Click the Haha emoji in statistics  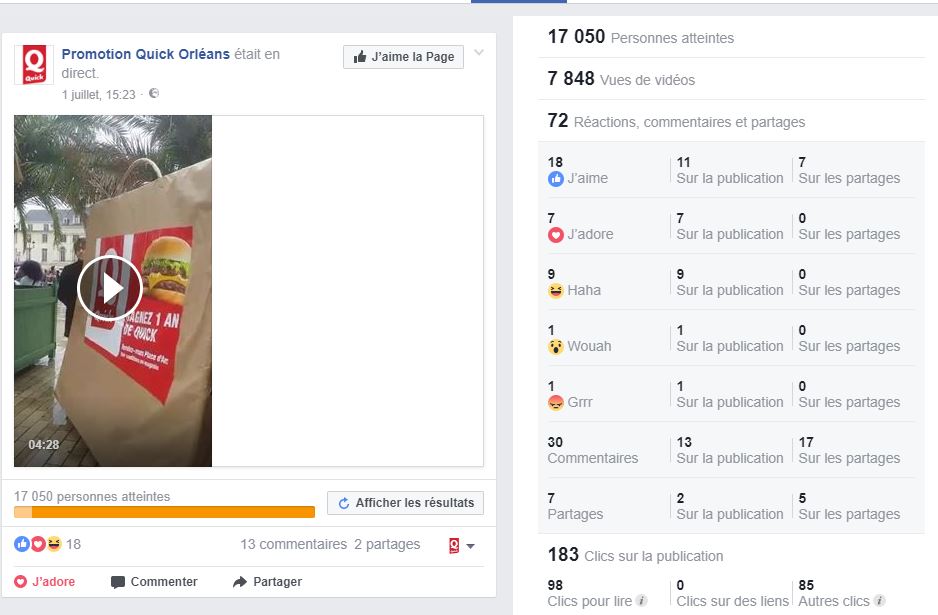click(x=556, y=291)
